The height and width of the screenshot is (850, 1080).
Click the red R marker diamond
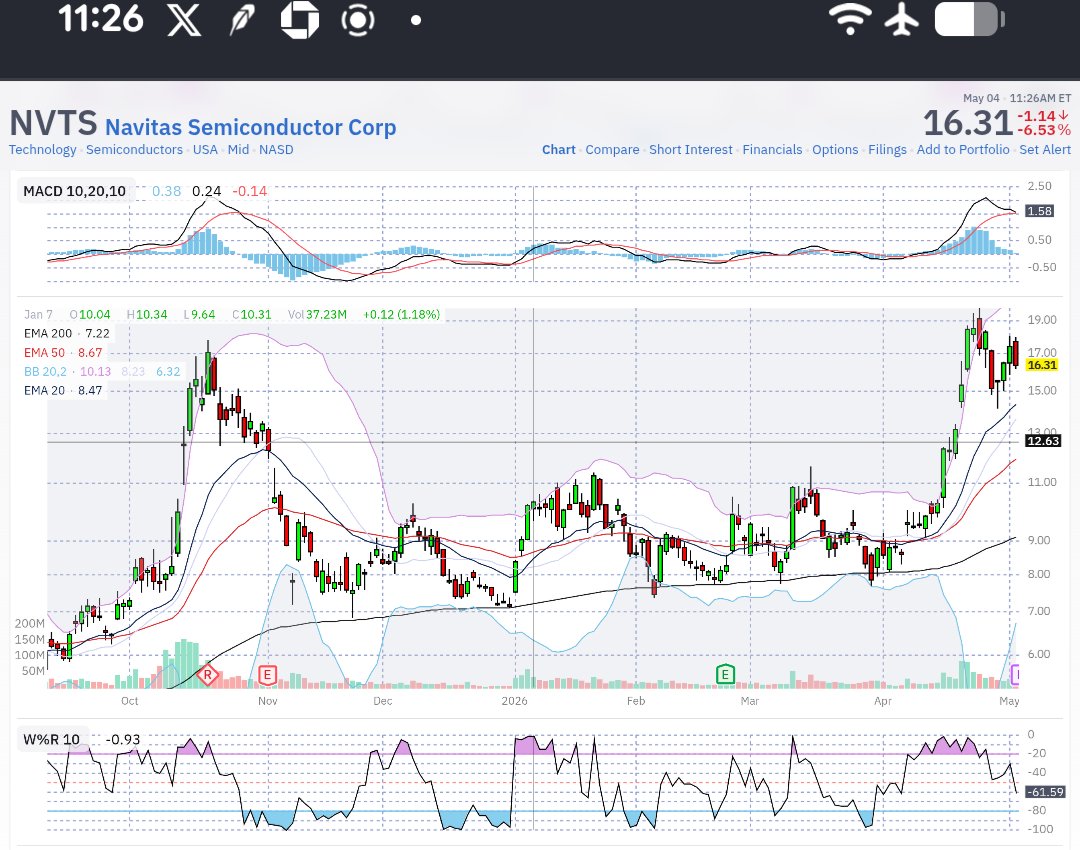click(207, 674)
